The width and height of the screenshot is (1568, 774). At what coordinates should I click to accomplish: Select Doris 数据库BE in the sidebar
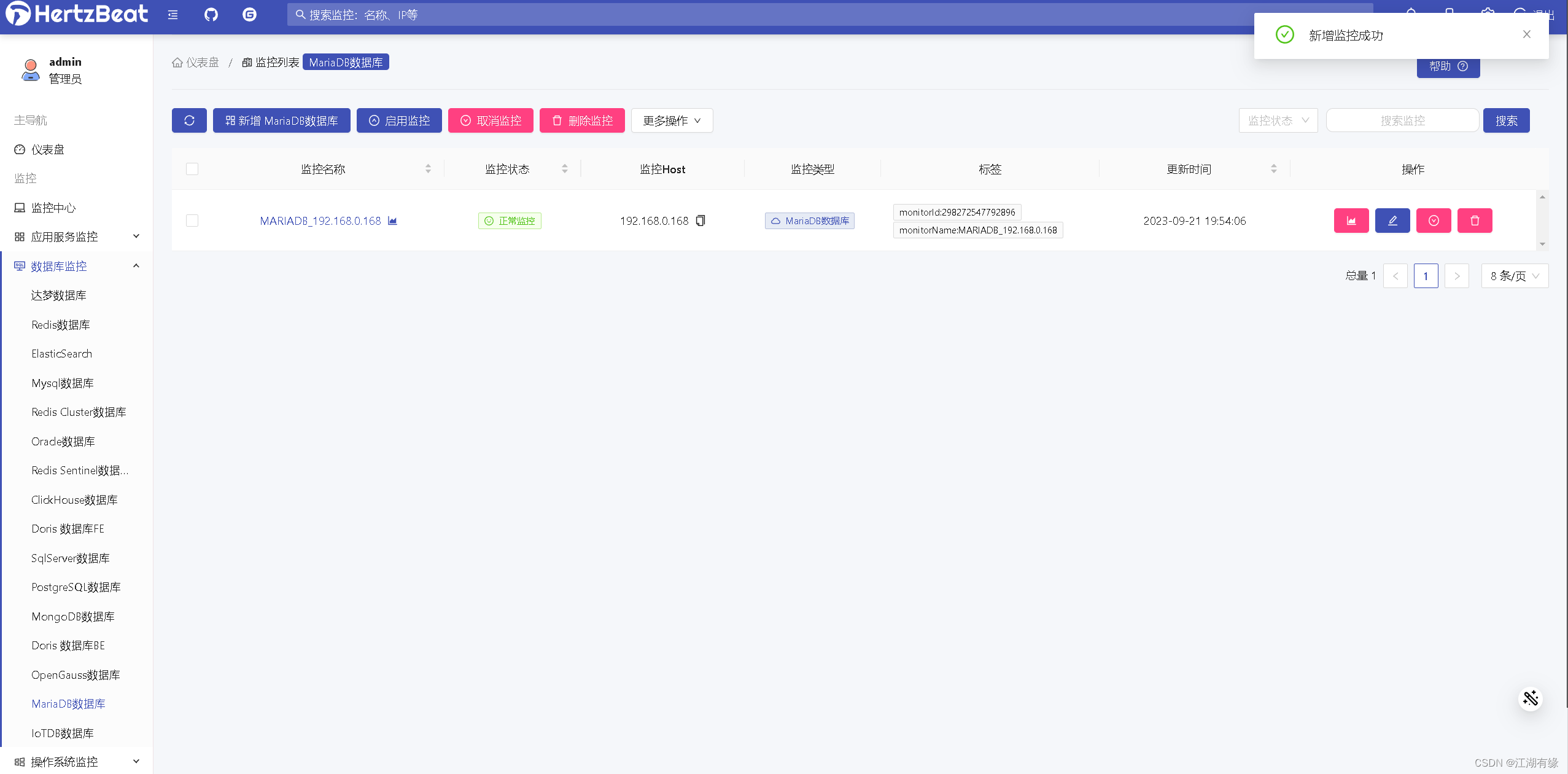pyautogui.click(x=68, y=646)
